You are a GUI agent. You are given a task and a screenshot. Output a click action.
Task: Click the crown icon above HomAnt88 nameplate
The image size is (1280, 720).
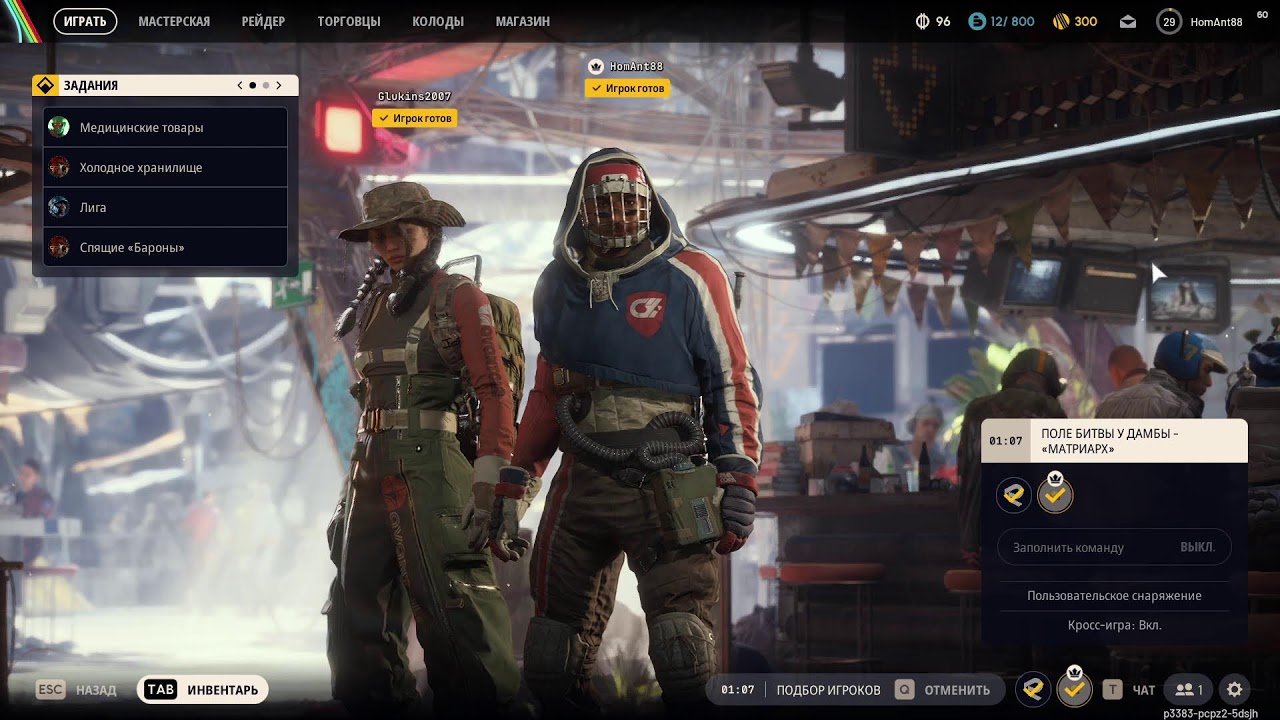click(x=597, y=66)
